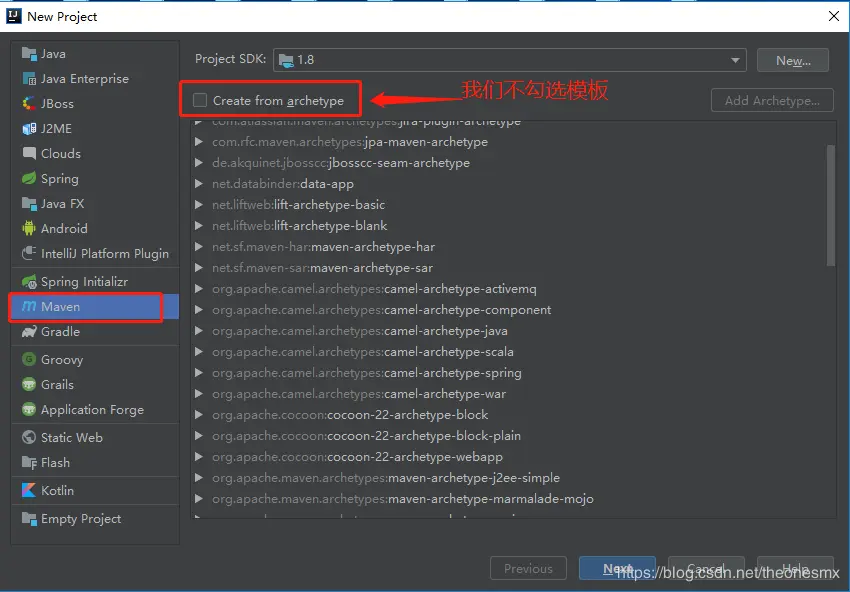Viewport: 850px width, 592px height.
Task: Select cocoon-22-archetype-block entry
Action: click(x=350, y=415)
